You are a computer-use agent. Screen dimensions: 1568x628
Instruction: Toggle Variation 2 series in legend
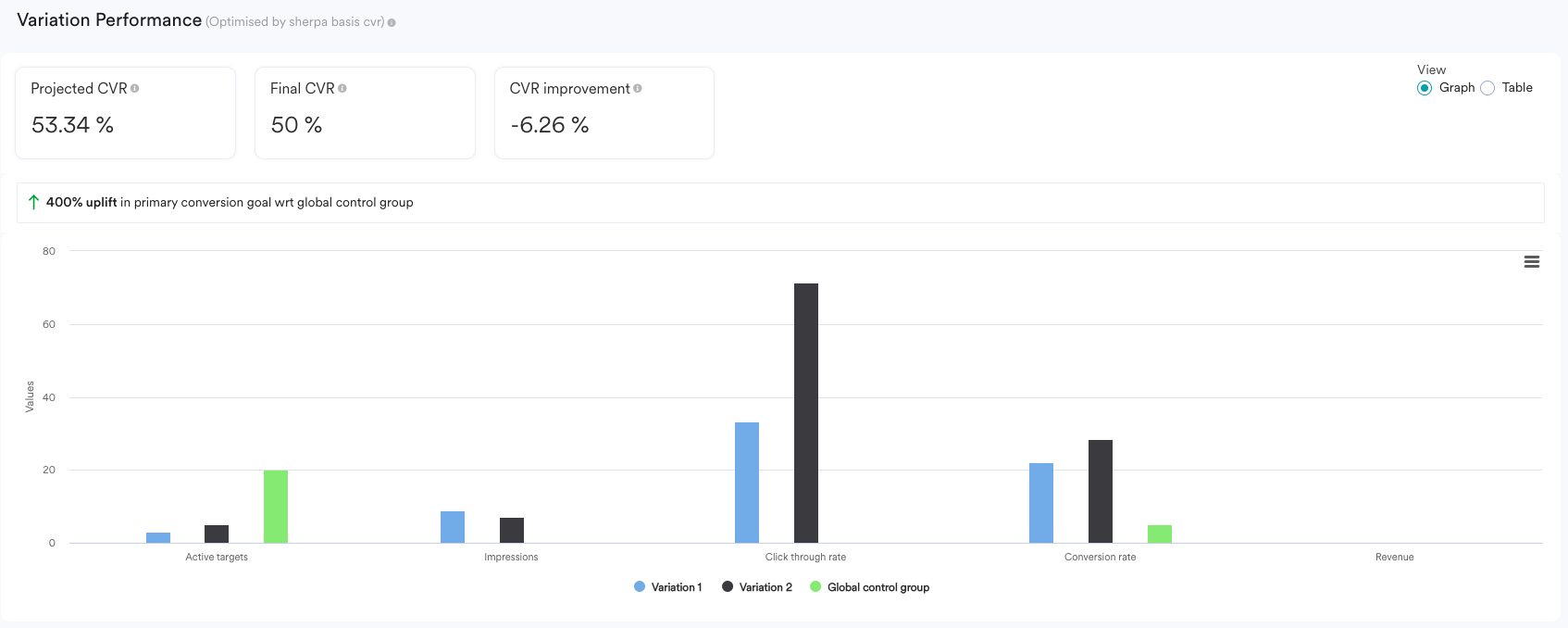tap(765, 587)
